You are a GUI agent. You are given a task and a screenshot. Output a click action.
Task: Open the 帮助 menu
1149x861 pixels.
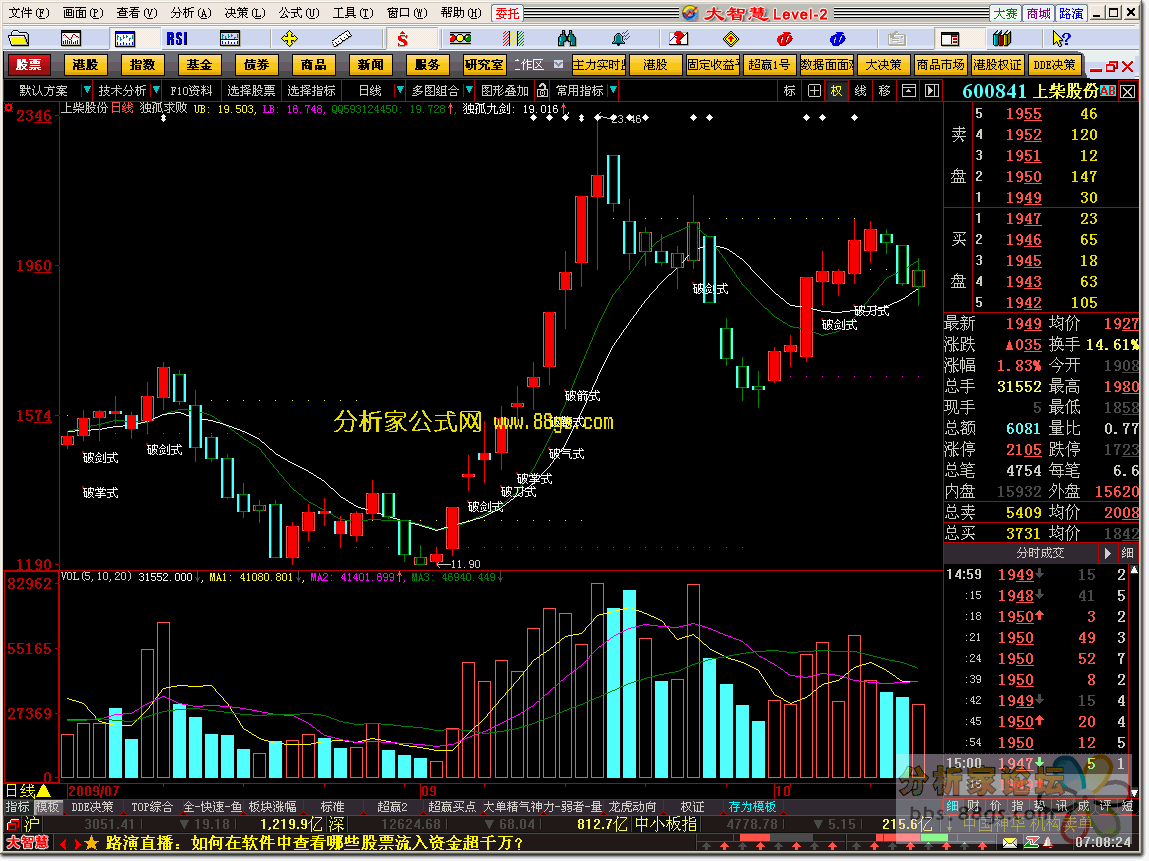point(460,12)
